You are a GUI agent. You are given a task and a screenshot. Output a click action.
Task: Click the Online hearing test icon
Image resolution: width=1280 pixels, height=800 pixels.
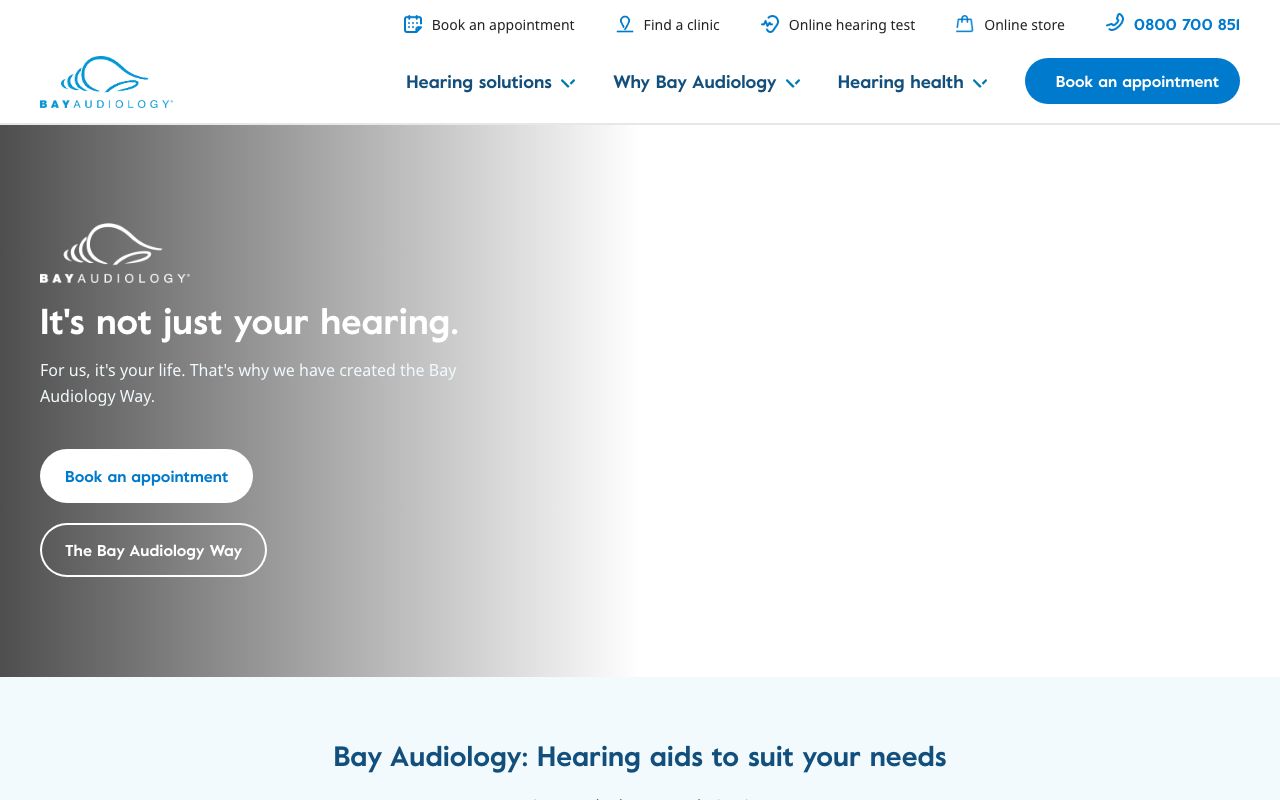point(770,24)
